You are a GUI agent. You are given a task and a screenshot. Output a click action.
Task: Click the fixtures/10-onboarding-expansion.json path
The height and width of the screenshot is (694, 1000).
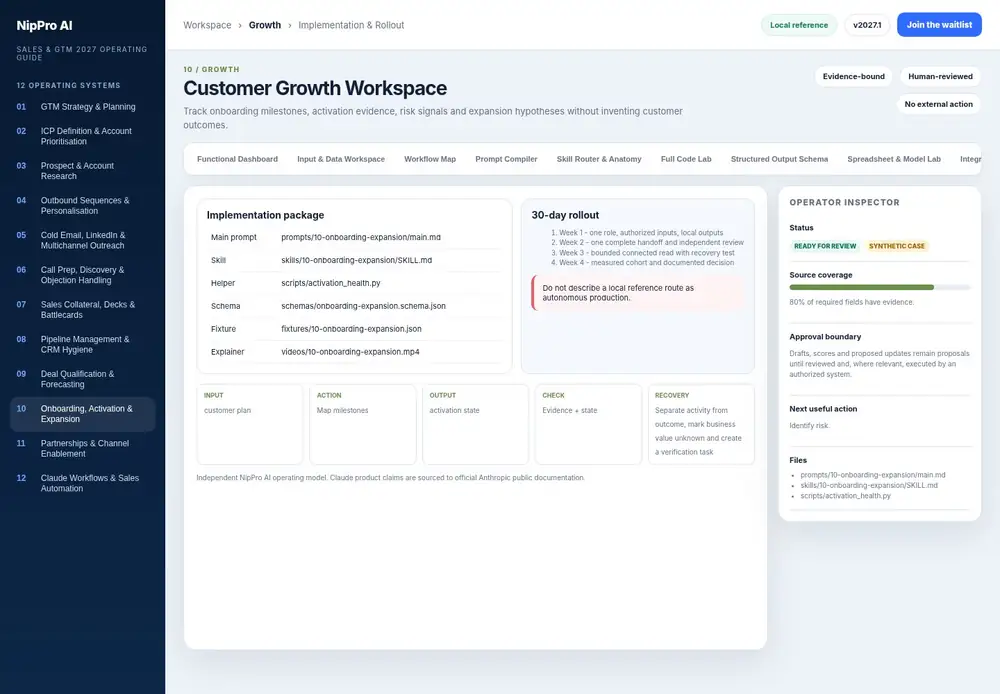tap(351, 329)
